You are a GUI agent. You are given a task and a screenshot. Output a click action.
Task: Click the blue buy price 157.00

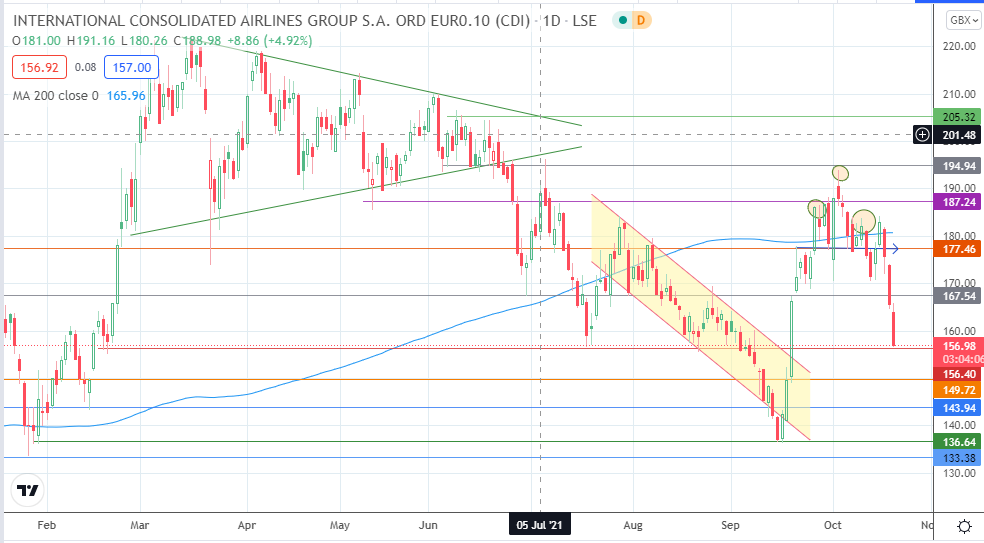(x=132, y=67)
